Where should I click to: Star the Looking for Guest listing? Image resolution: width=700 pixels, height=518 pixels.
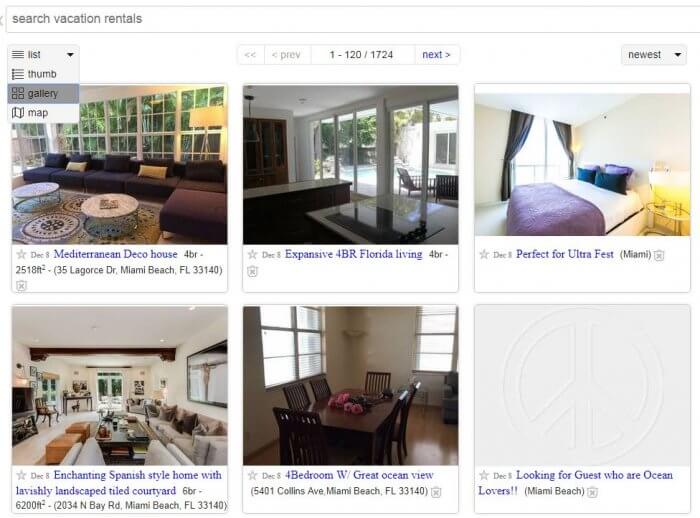[484, 475]
